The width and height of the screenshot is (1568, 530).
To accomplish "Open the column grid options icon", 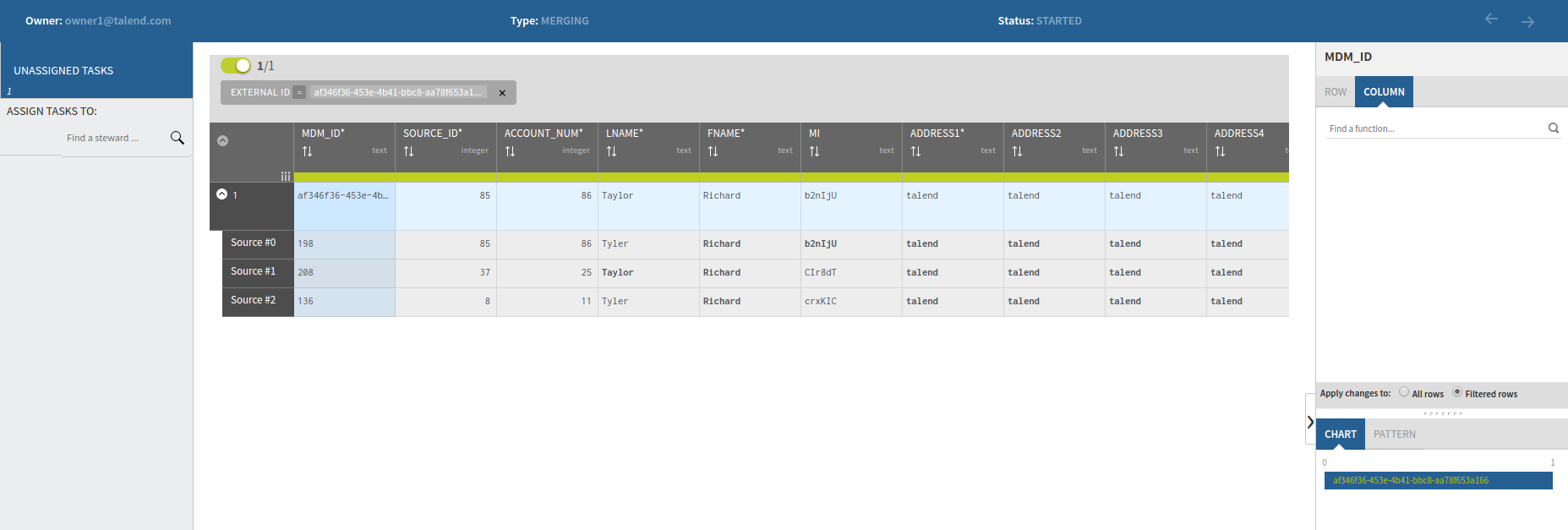I will (x=286, y=176).
